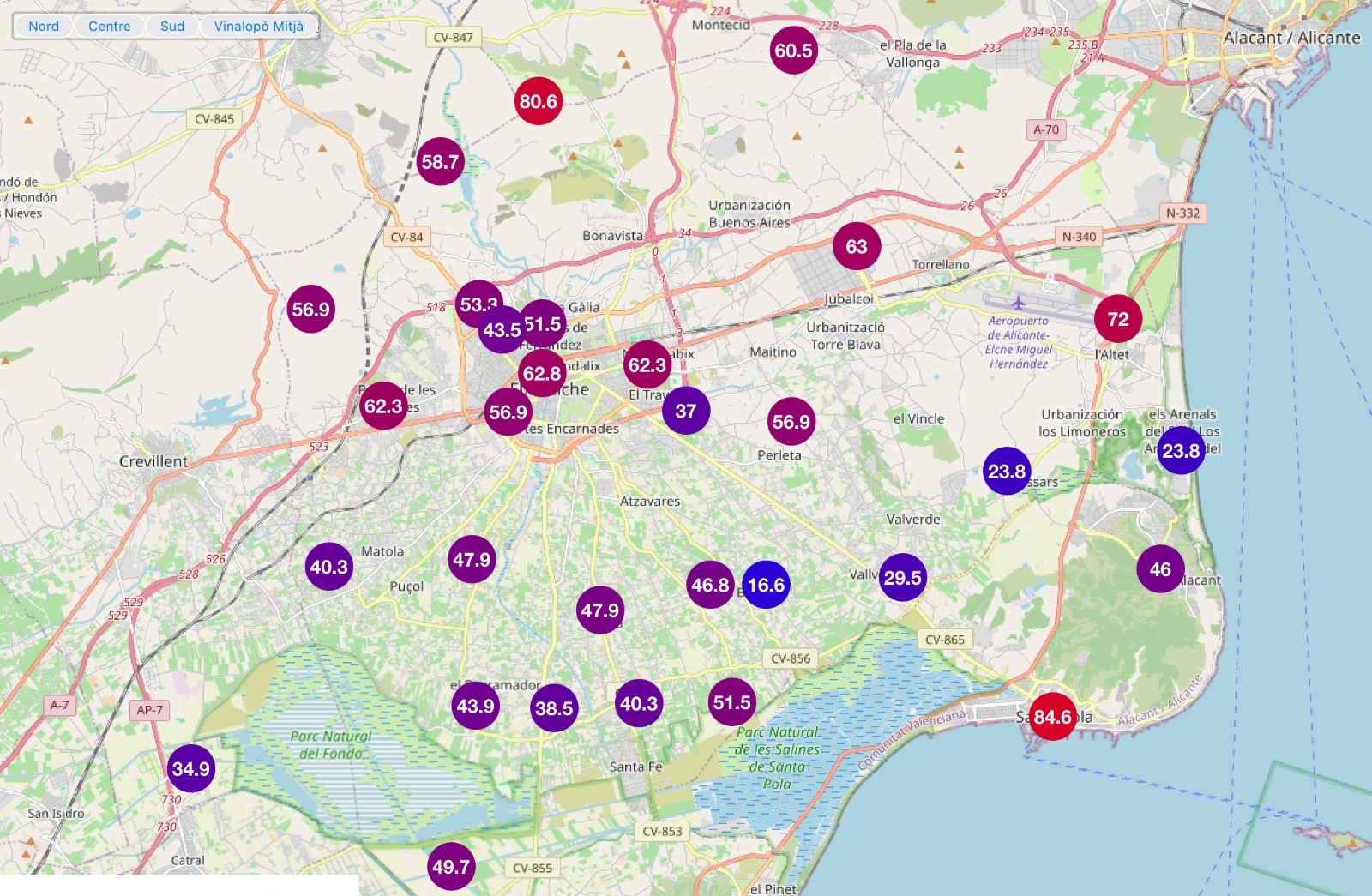Switch to the Sud region
The image size is (1372, 896).
tap(172, 26)
